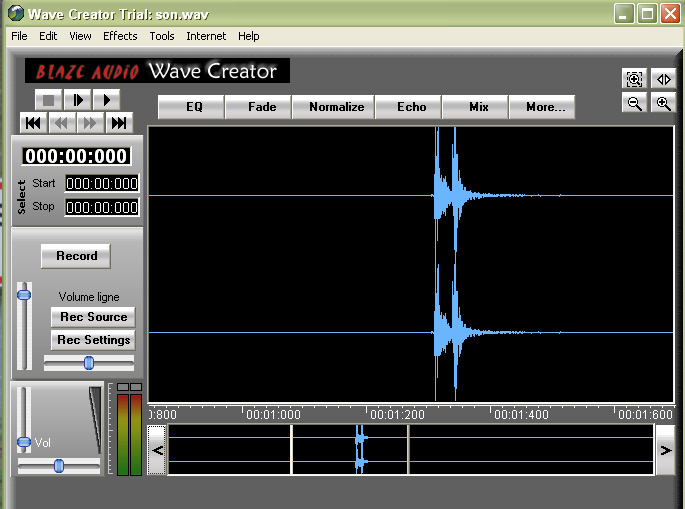Screen dimensions: 685x509
Task: Open the Fade effect
Action: click(x=258, y=107)
